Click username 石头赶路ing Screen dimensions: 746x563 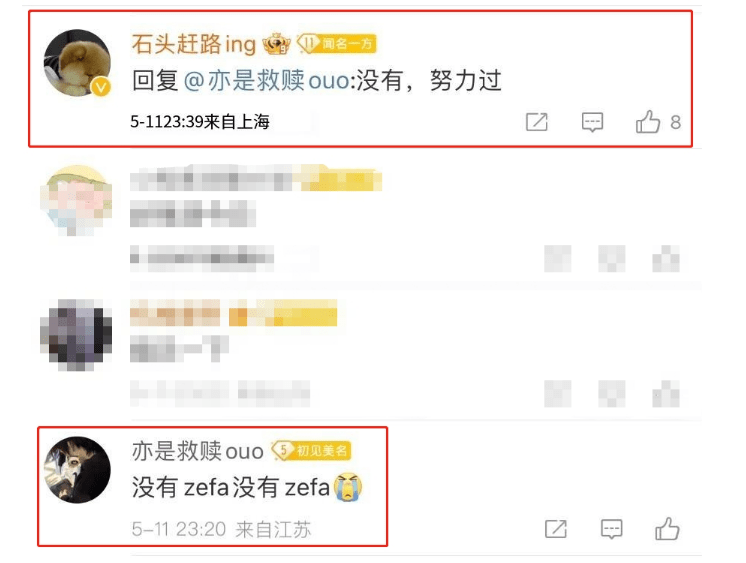point(194,44)
